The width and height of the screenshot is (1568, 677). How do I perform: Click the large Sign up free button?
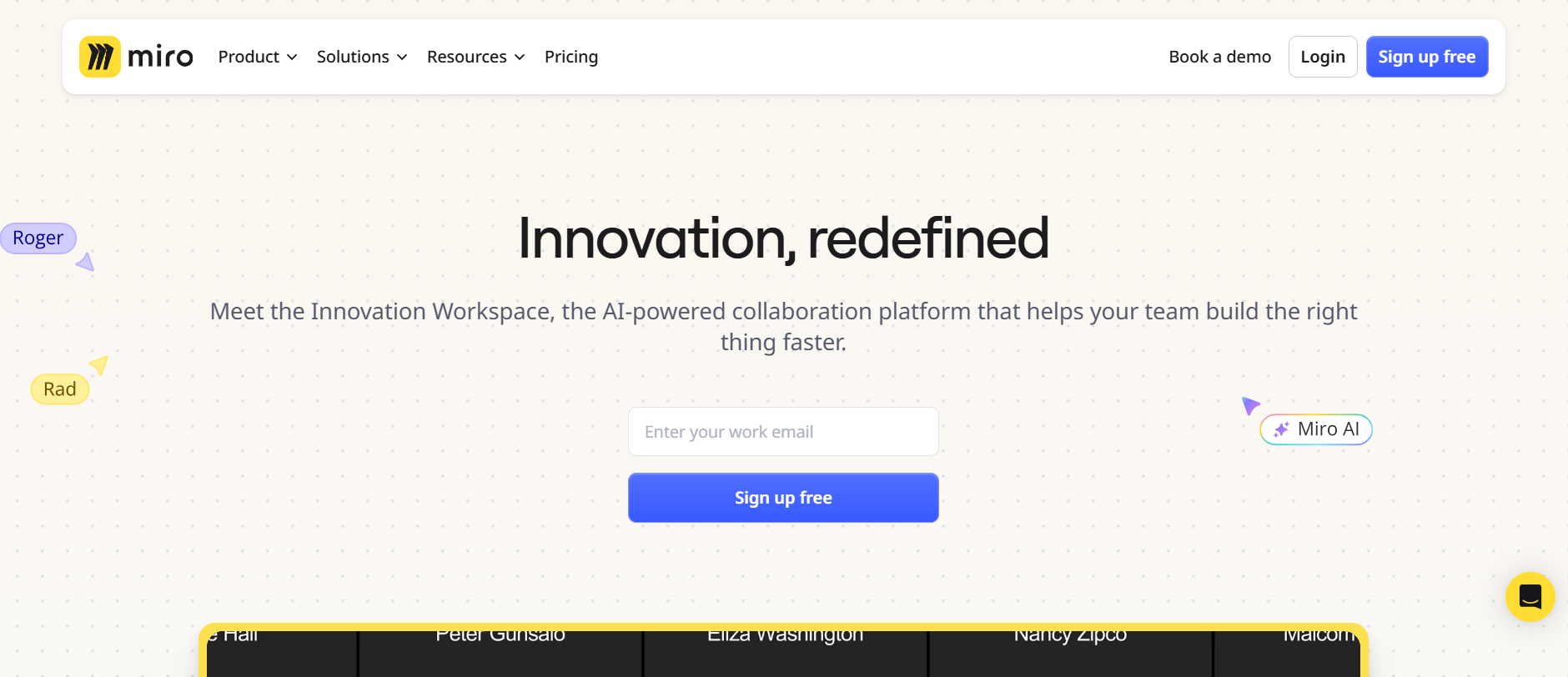click(783, 498)
